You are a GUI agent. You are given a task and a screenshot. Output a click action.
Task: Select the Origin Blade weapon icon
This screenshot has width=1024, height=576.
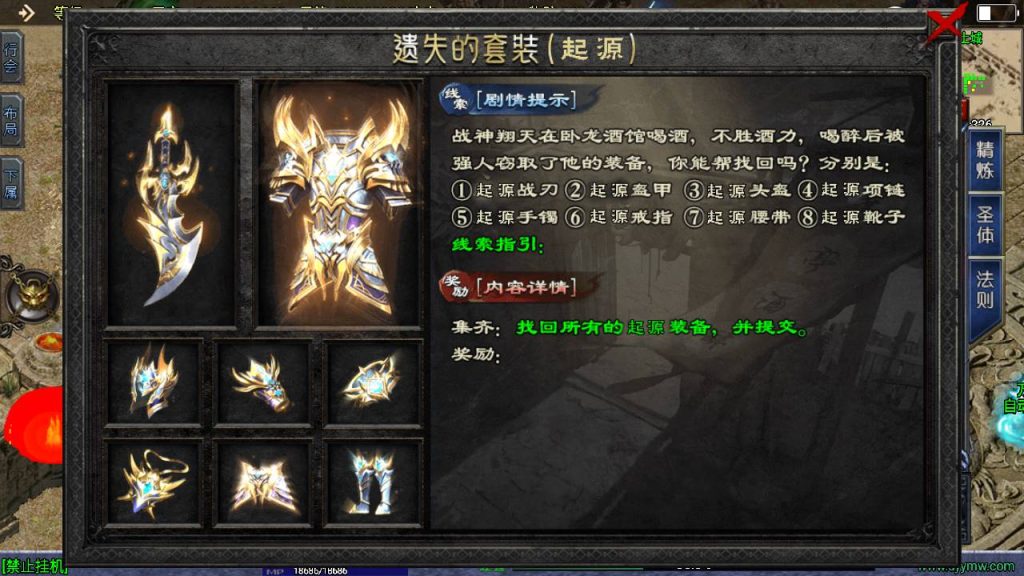pyautogui.click(x=172, y=204)
